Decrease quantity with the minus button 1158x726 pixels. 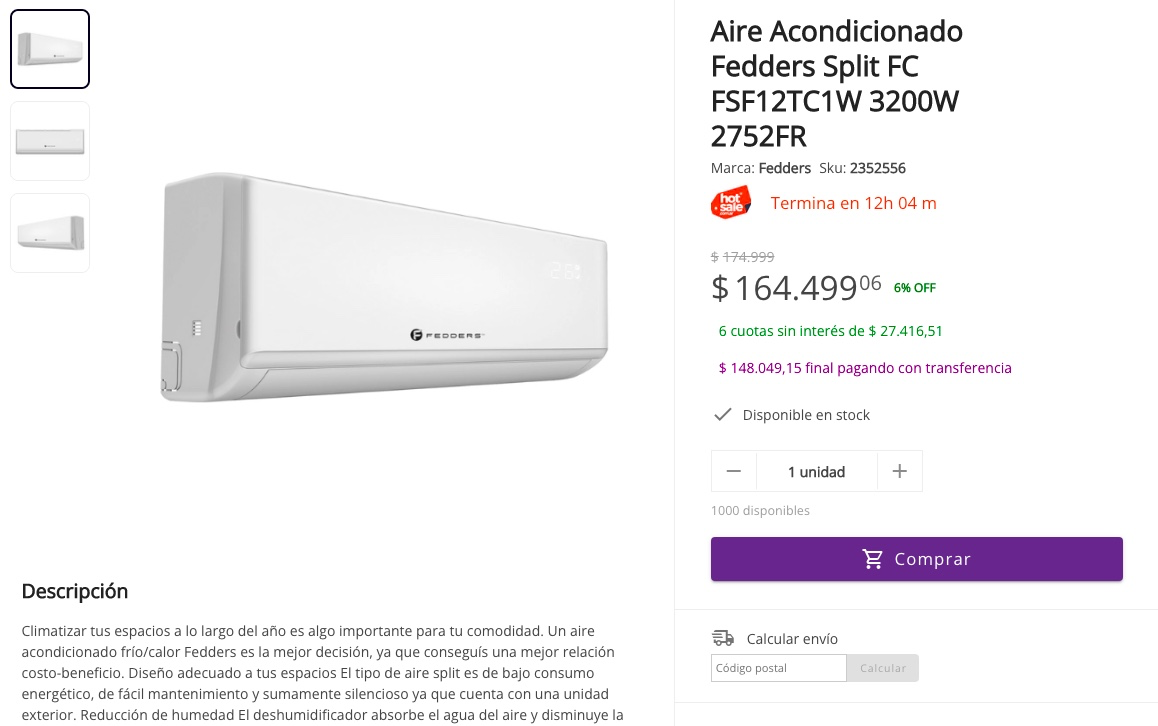coord(734,471)
